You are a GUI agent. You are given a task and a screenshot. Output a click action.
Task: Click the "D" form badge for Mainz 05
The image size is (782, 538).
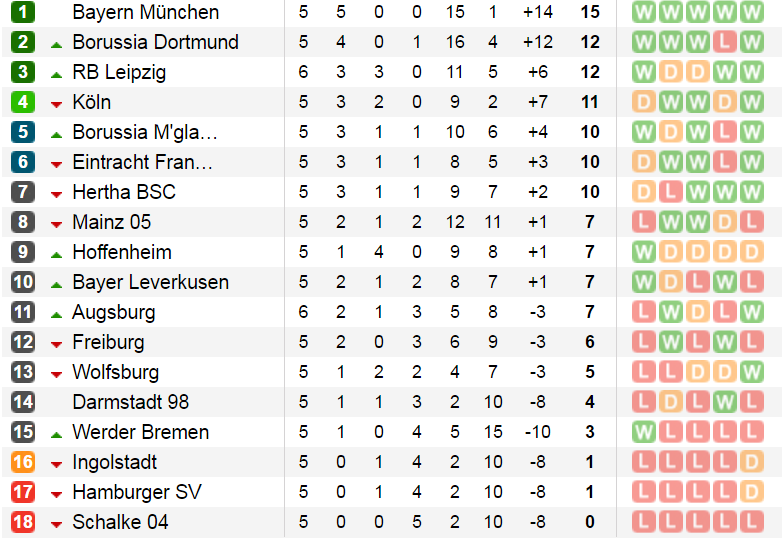click(x=726, y=222)
